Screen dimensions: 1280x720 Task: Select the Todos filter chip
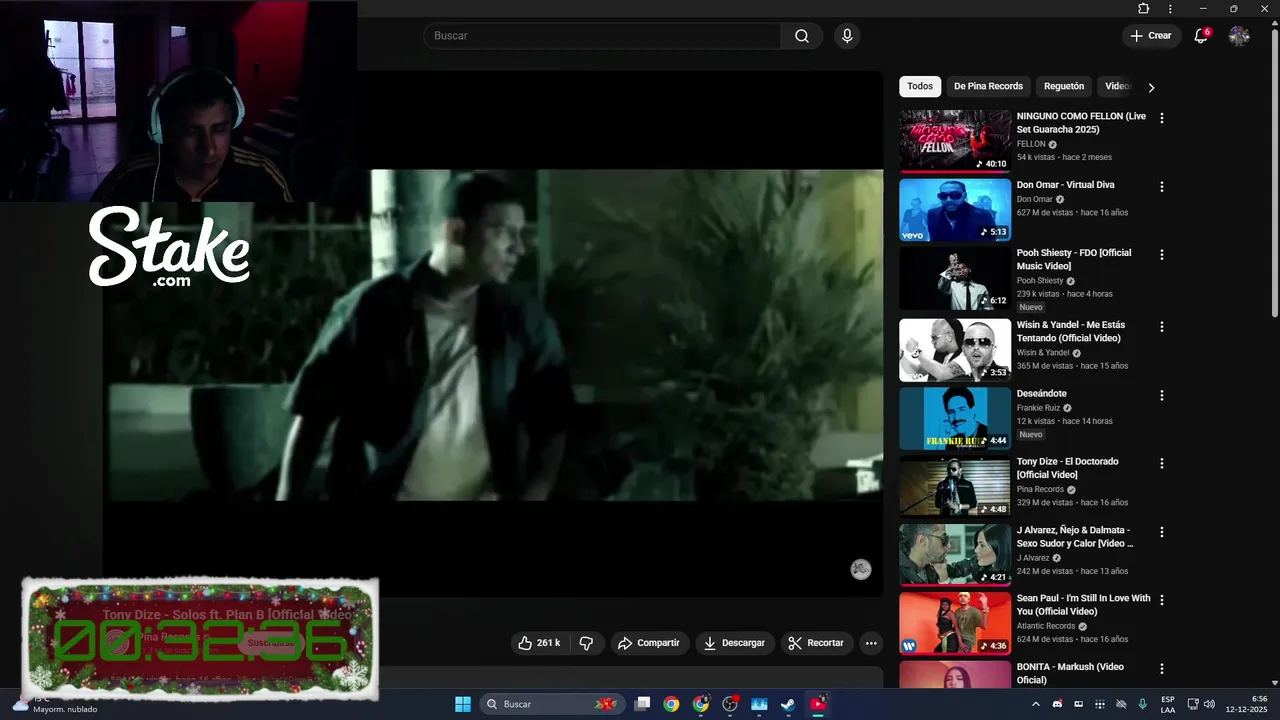tap(920, 86)
